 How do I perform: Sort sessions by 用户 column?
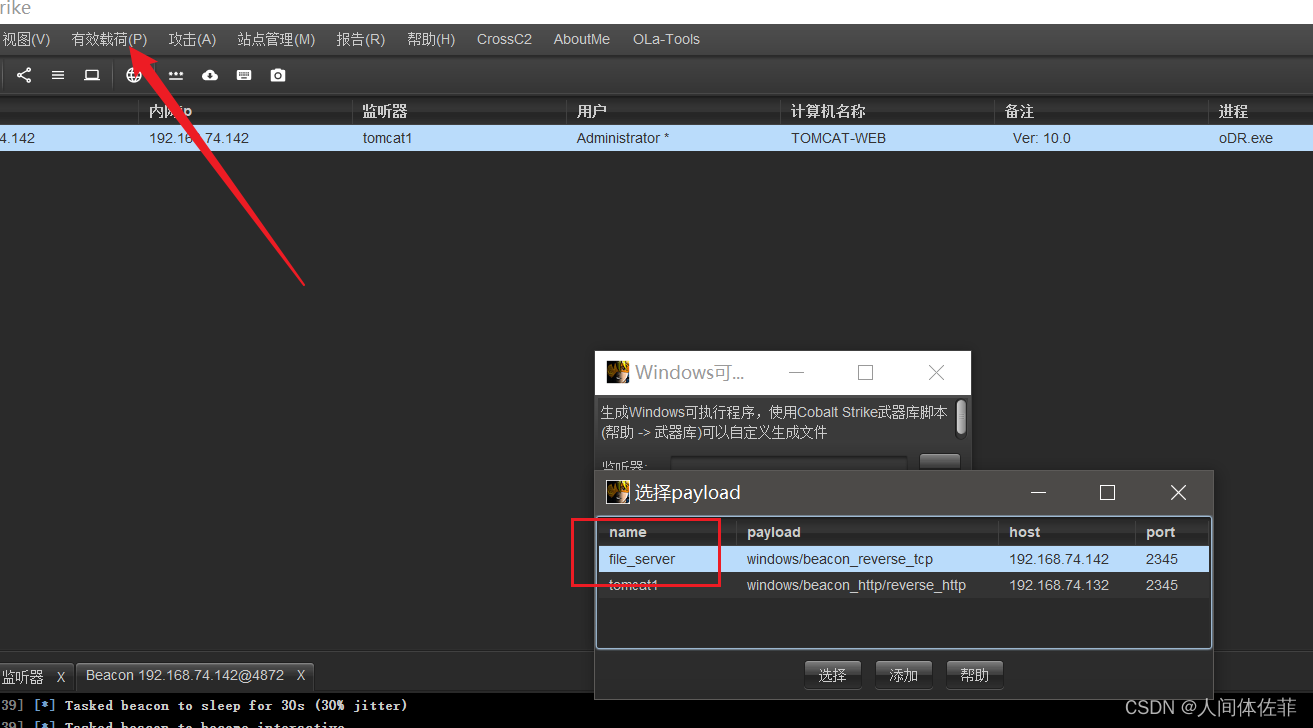pos(673,111)
